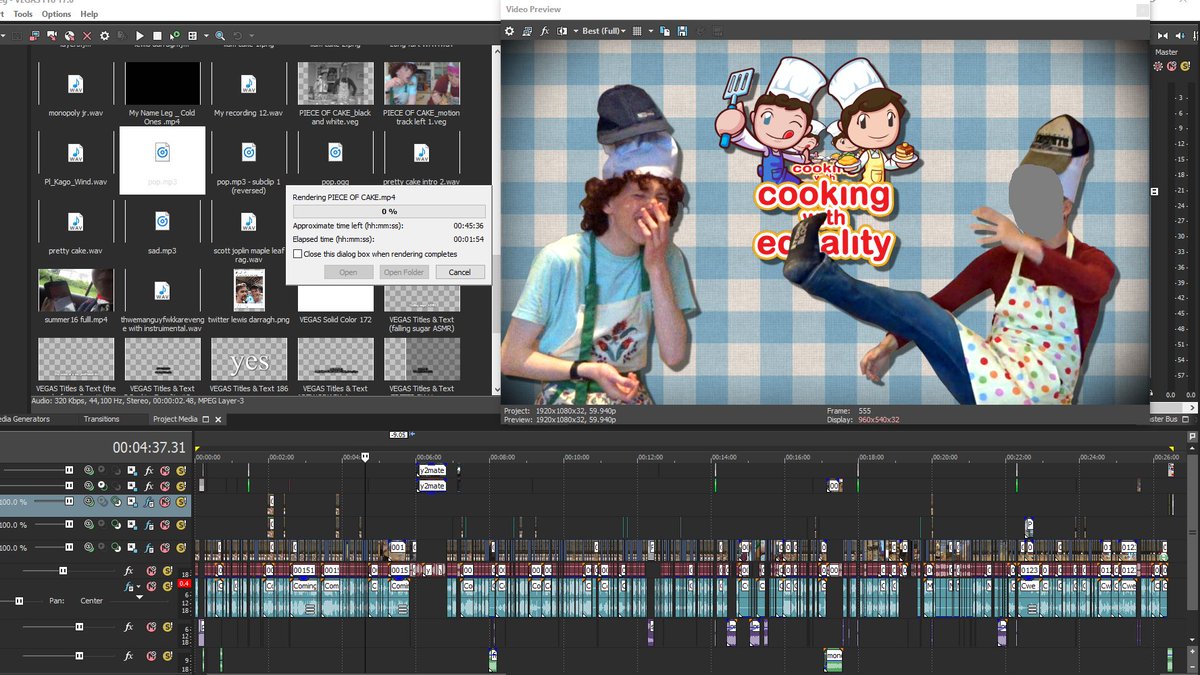
Task: Click the Master Bus tab label
Action: coord(1163,419)
